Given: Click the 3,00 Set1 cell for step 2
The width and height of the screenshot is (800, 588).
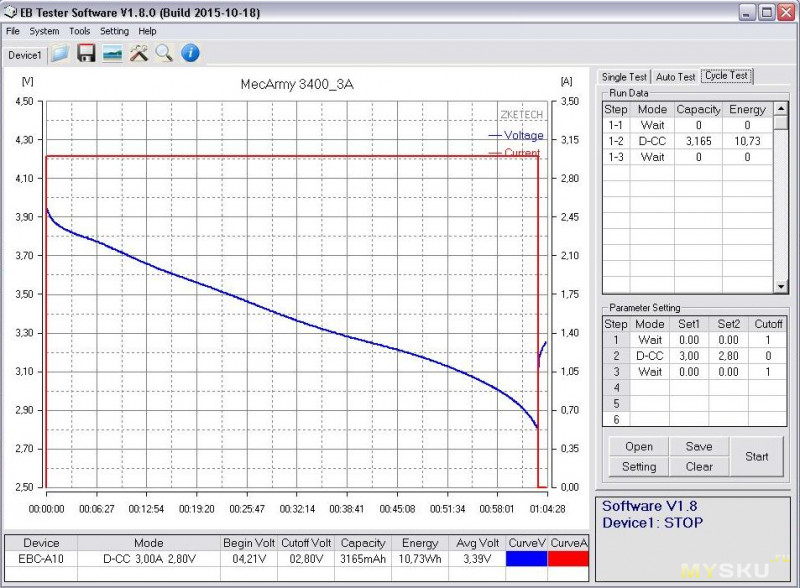Looking at the screenshot, I should [689, 356].
